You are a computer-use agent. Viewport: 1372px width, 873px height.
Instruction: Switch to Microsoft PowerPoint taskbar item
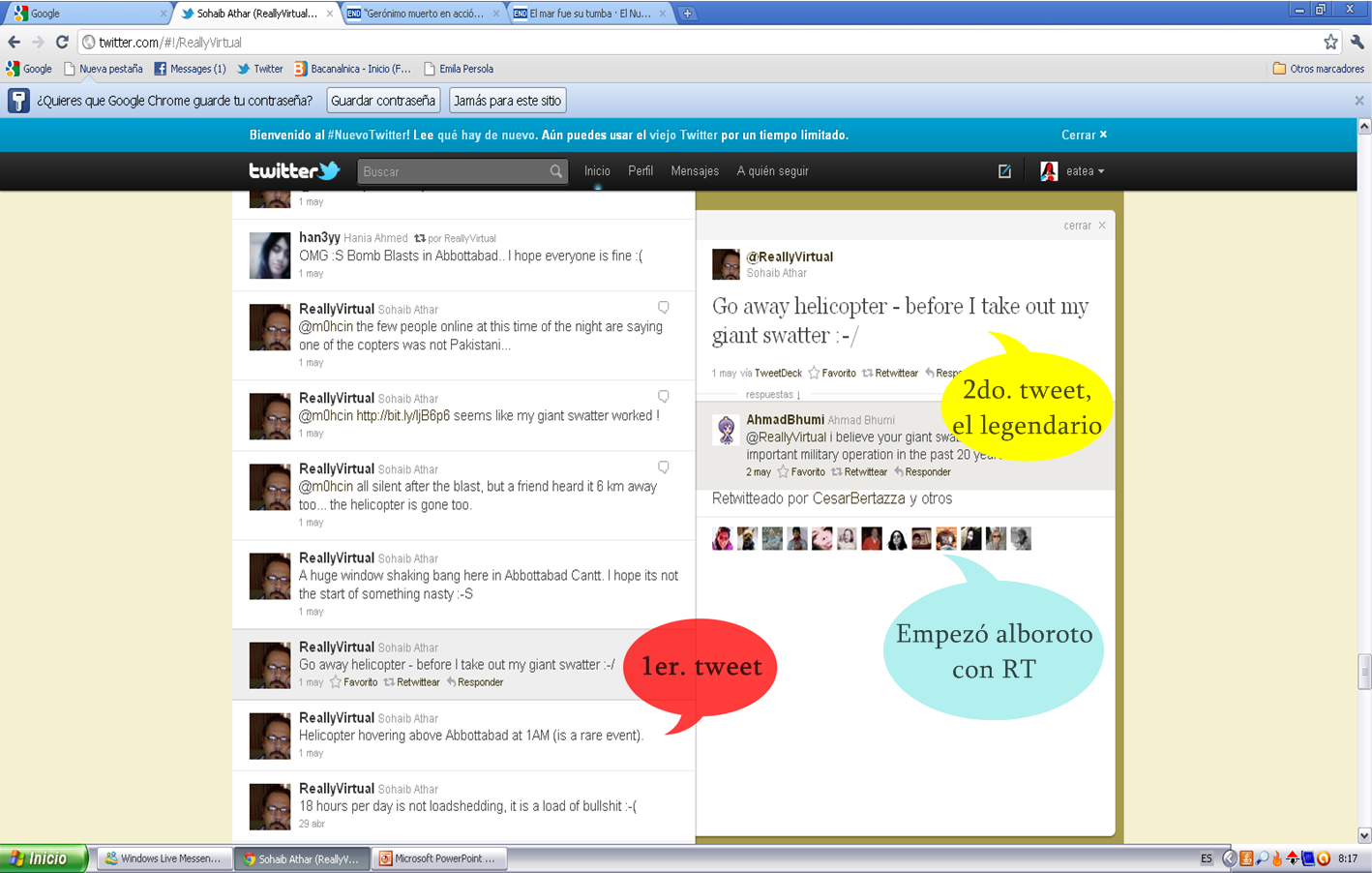click(438, 858)
